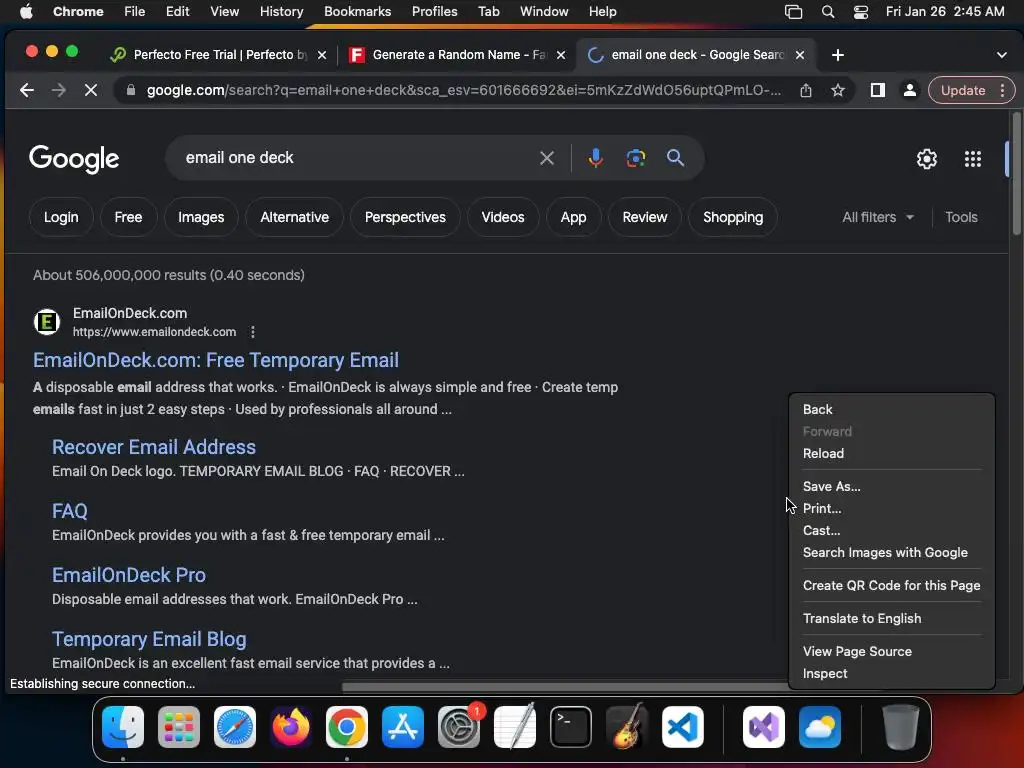Open the Google apps grid

(972, 159)
